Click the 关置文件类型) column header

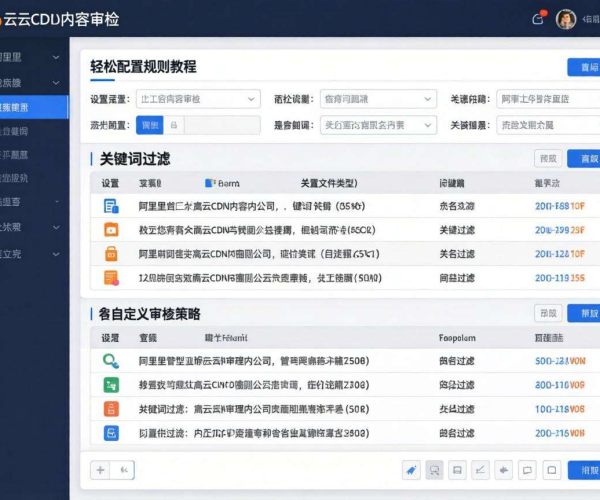coord(329,183)
